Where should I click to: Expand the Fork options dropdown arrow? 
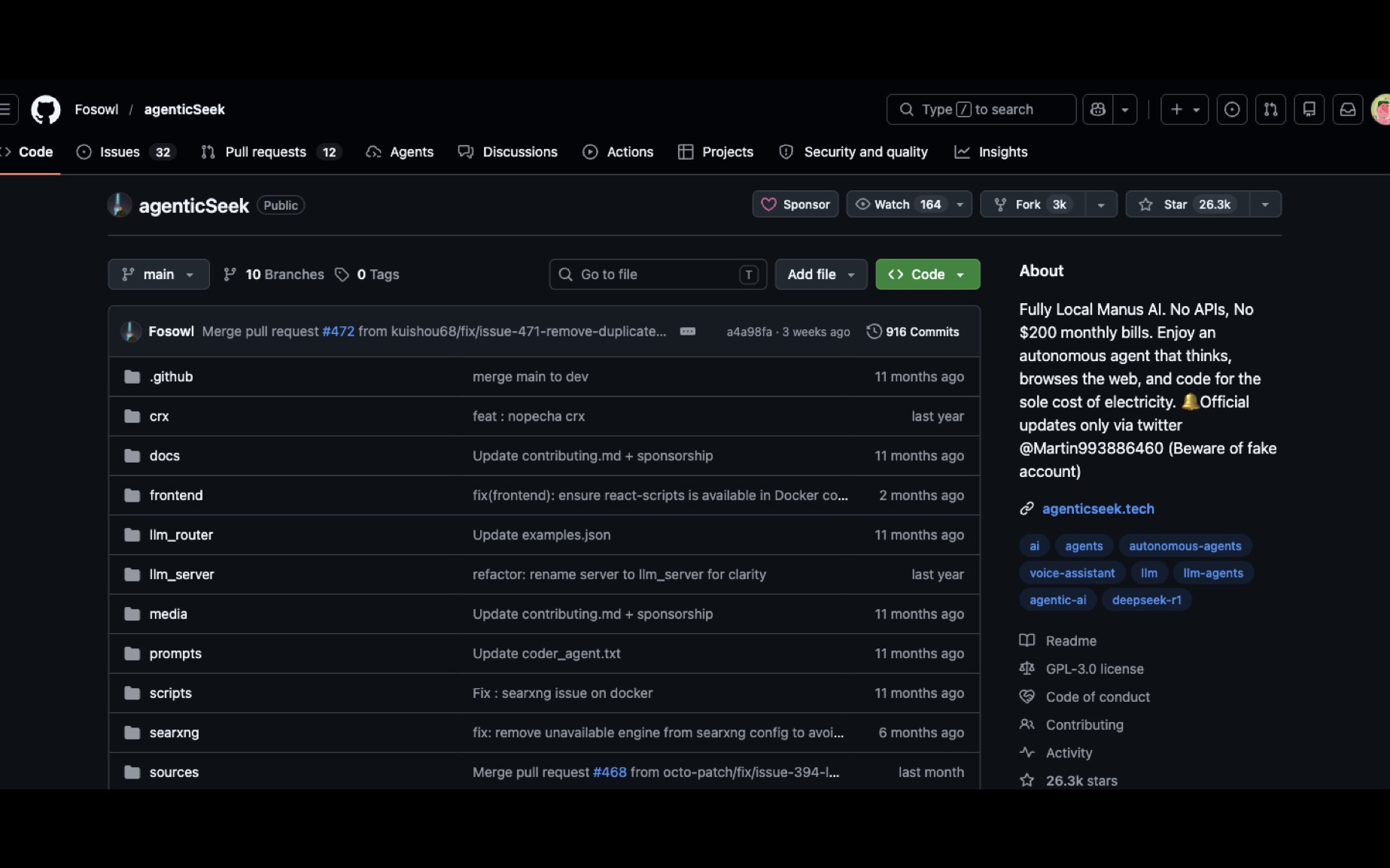click(1101, 205)
